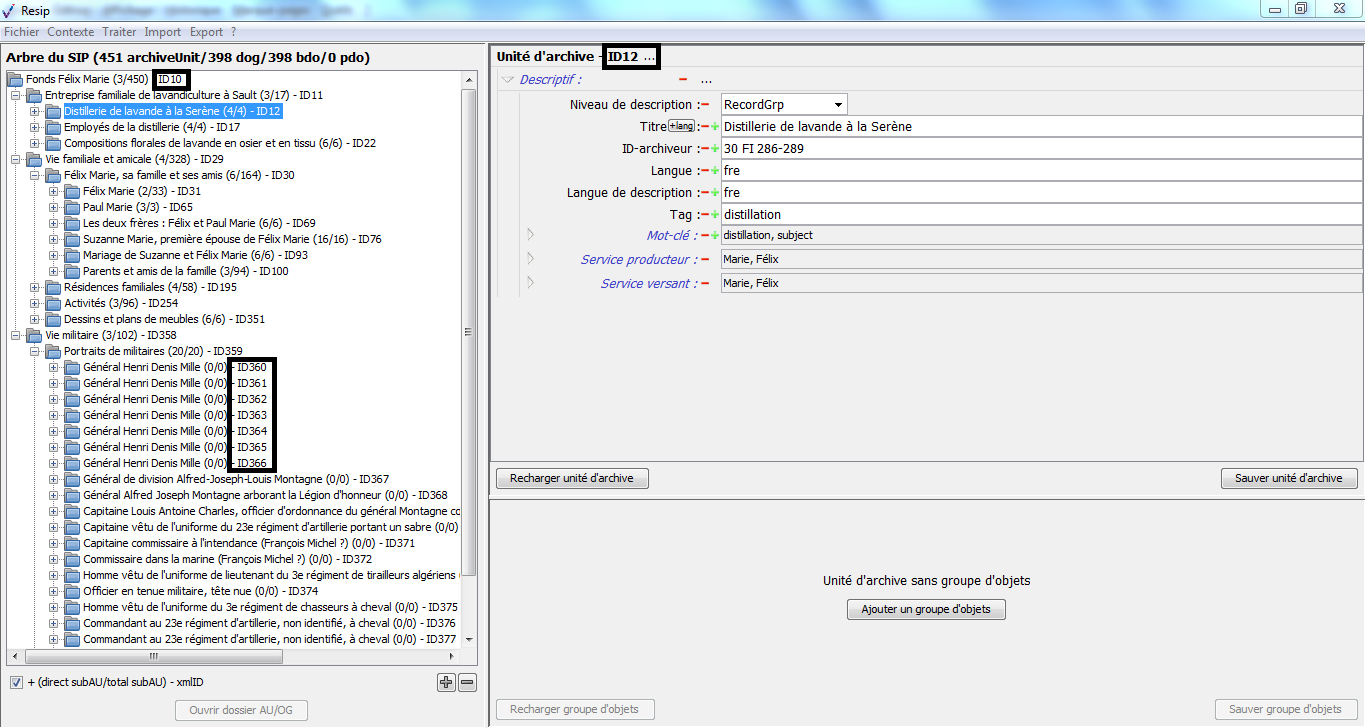Click Sauver unité d'archive button
This screenshot has width=1365, height=728.
1288,479
